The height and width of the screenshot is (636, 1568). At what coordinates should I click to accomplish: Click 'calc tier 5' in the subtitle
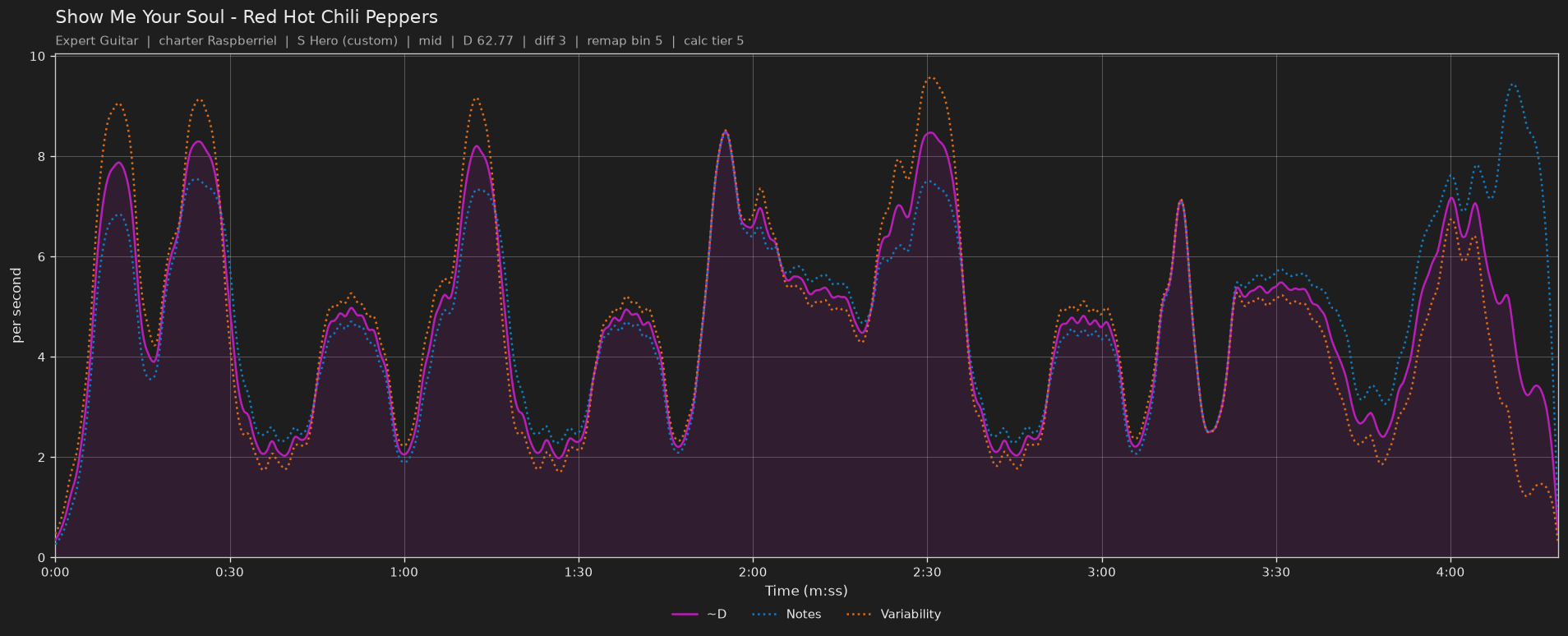click(x=713, y=41)
